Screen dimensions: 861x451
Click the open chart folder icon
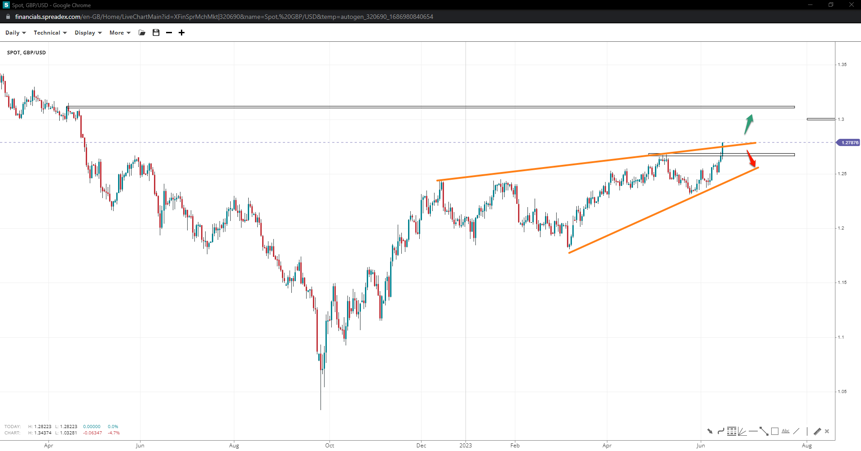(142, 33)
